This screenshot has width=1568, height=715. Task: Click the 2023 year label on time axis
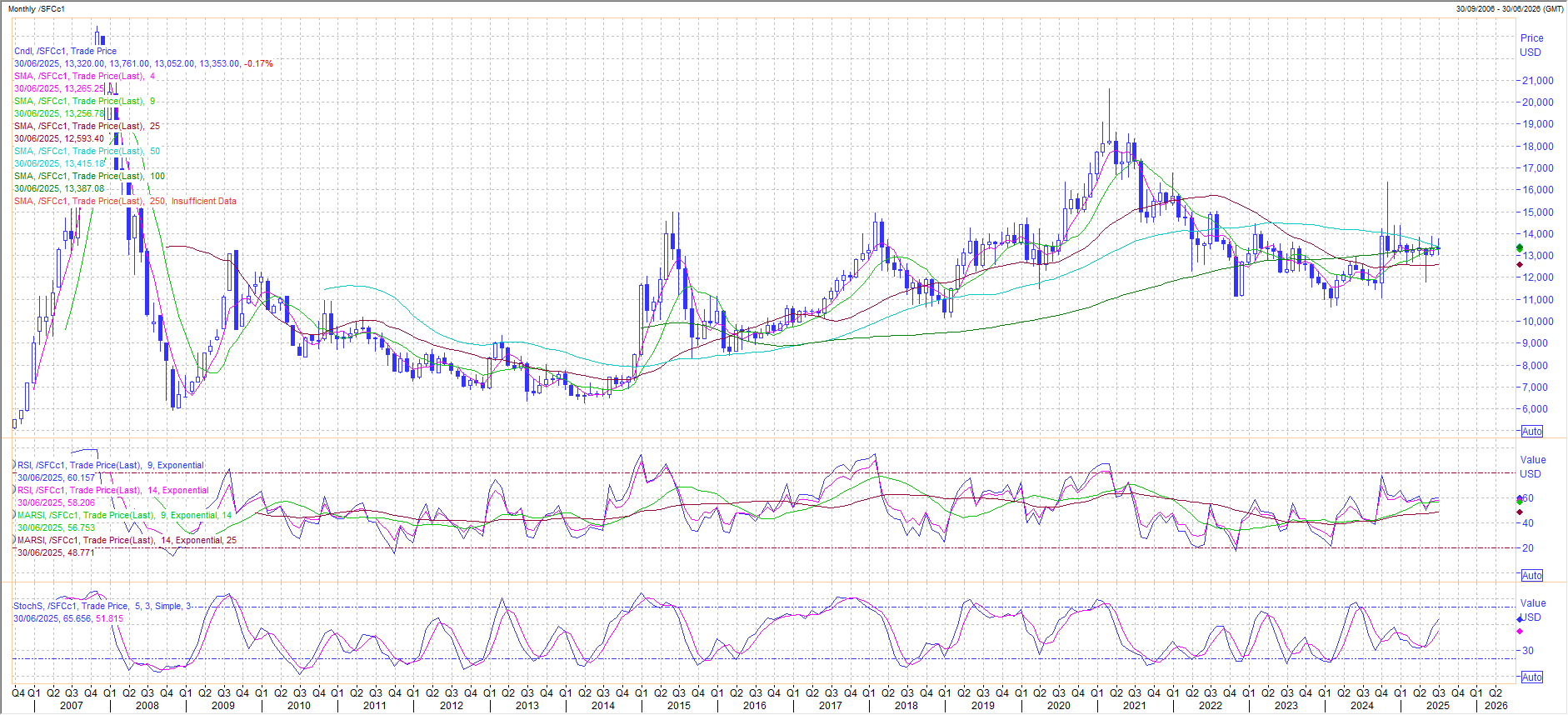[1286, 706]
